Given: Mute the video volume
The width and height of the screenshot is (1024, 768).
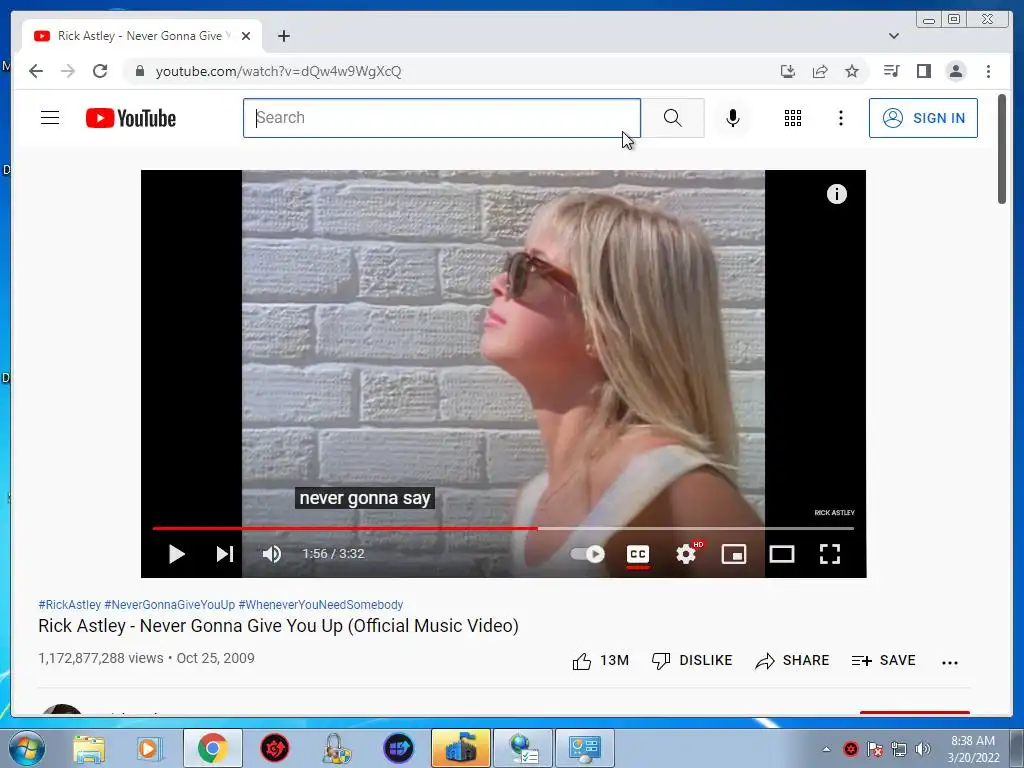Looking at the screenshot, I should (272, 554).
